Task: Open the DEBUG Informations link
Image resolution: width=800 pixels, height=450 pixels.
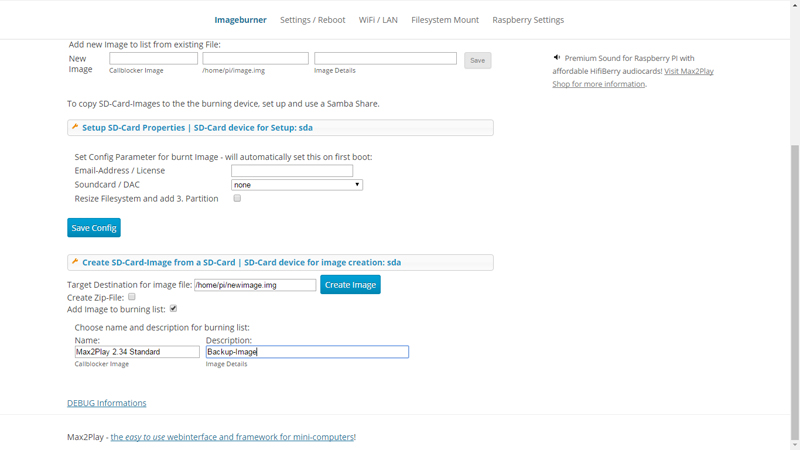Action: tap(107, 403)
